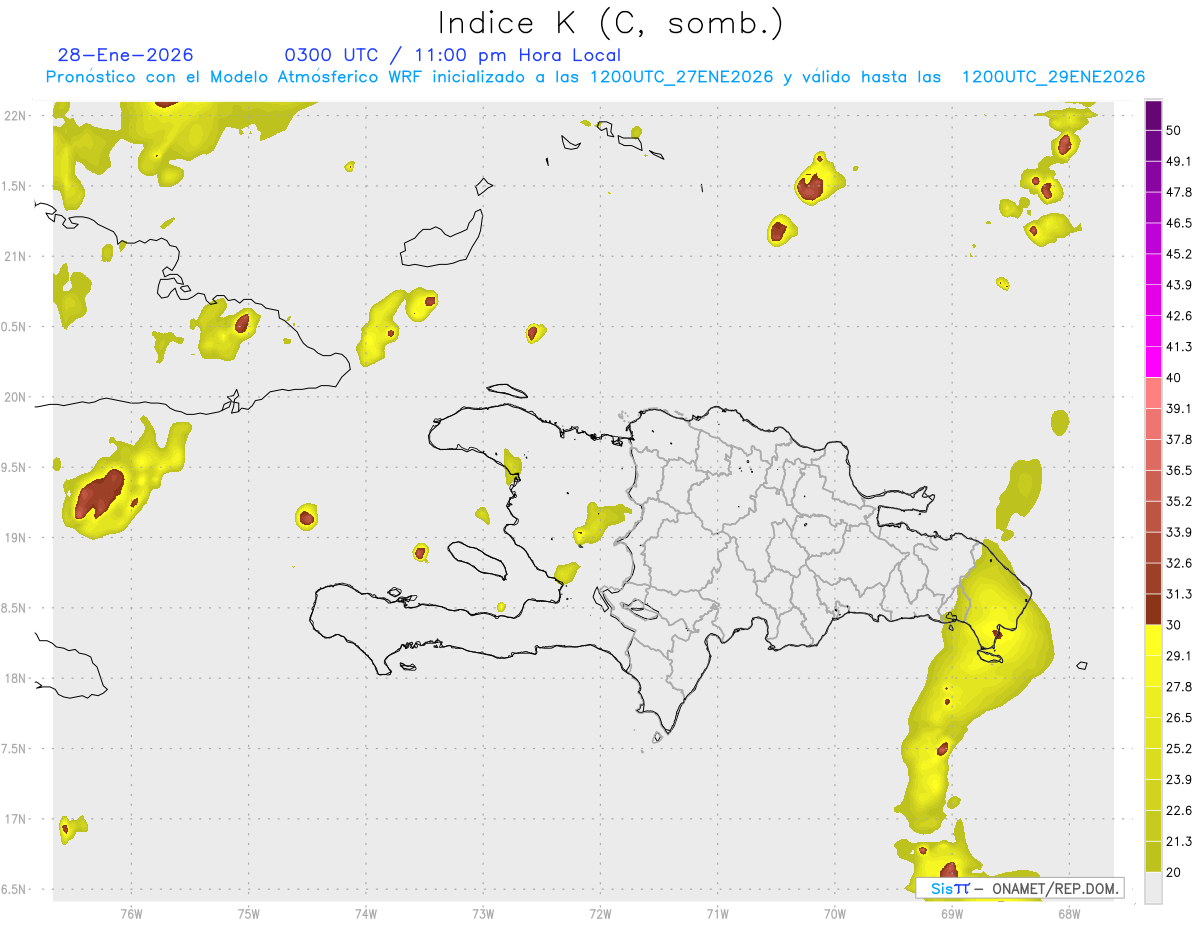Click the "40" colorbar label
This screenshot has width=1200, height=927.
(1175, 378)
